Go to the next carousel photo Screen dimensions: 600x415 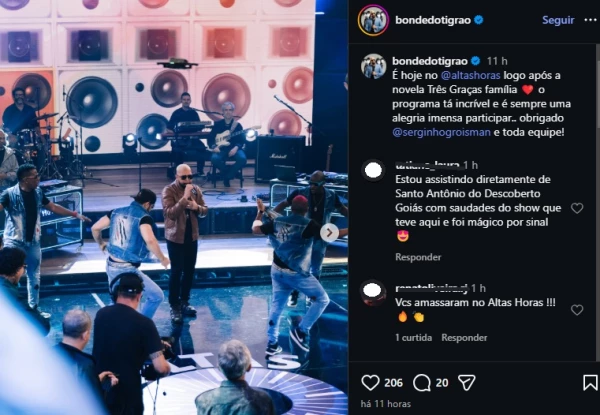click(x=328, y=232)
